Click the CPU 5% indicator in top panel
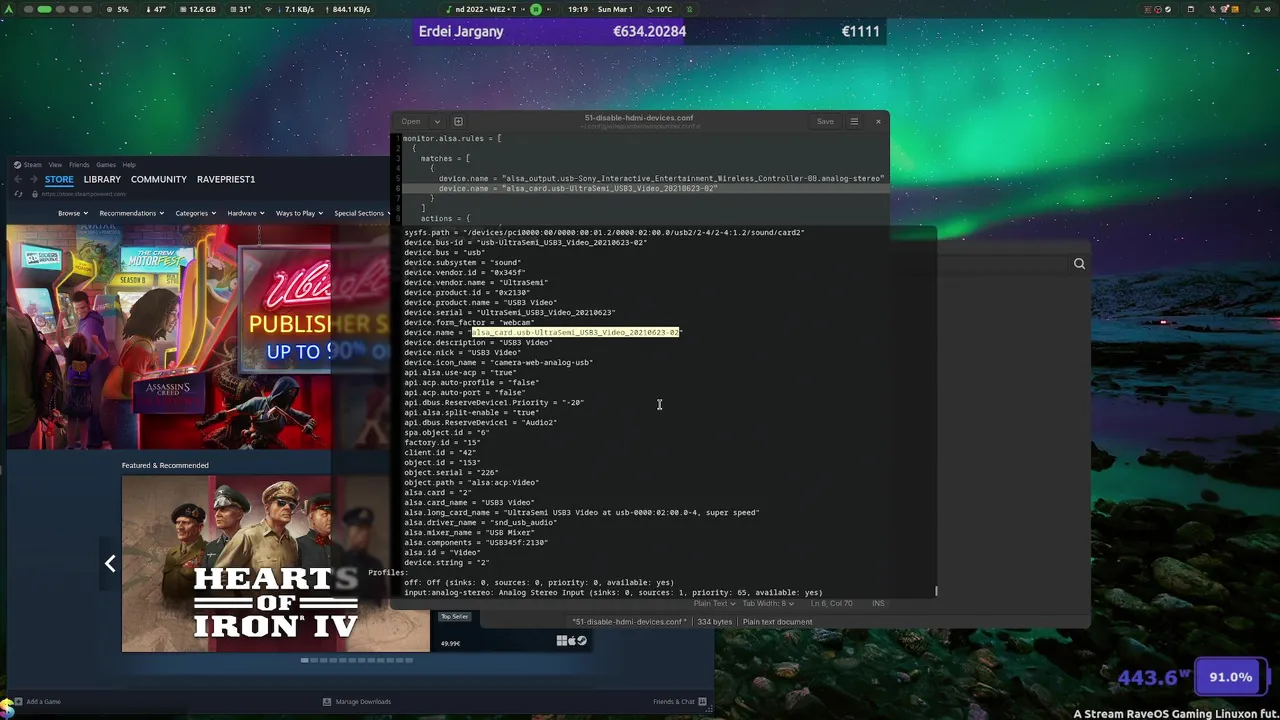 point(118,9)
